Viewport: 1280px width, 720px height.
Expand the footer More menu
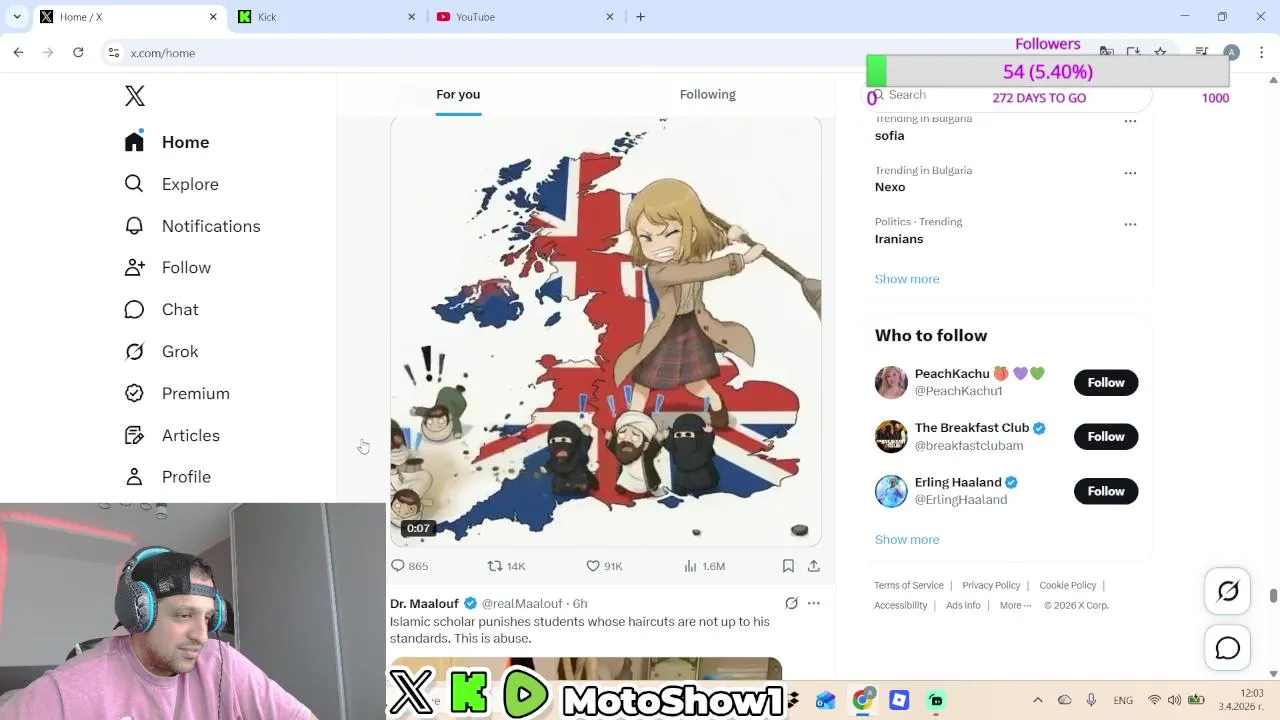tap(1015, 605)
